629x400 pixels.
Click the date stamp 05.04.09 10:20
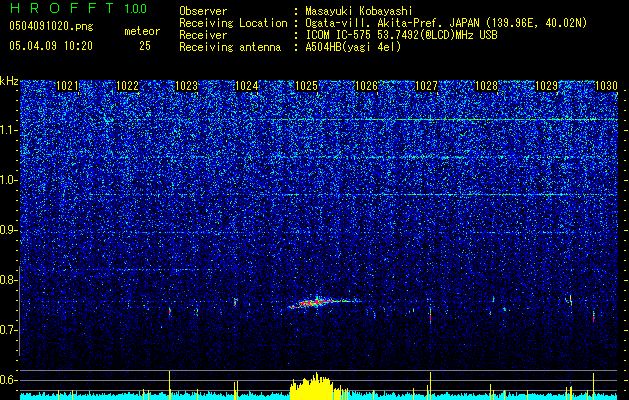[51, 46]
